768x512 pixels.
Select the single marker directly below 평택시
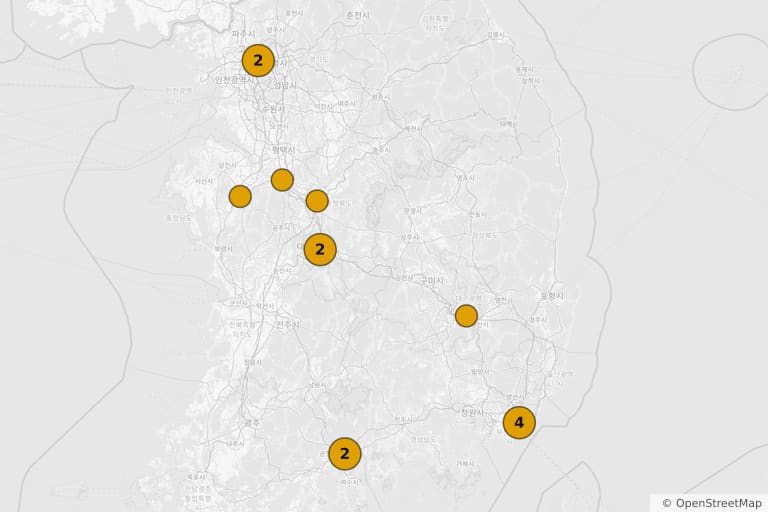[x=282, y=180]
